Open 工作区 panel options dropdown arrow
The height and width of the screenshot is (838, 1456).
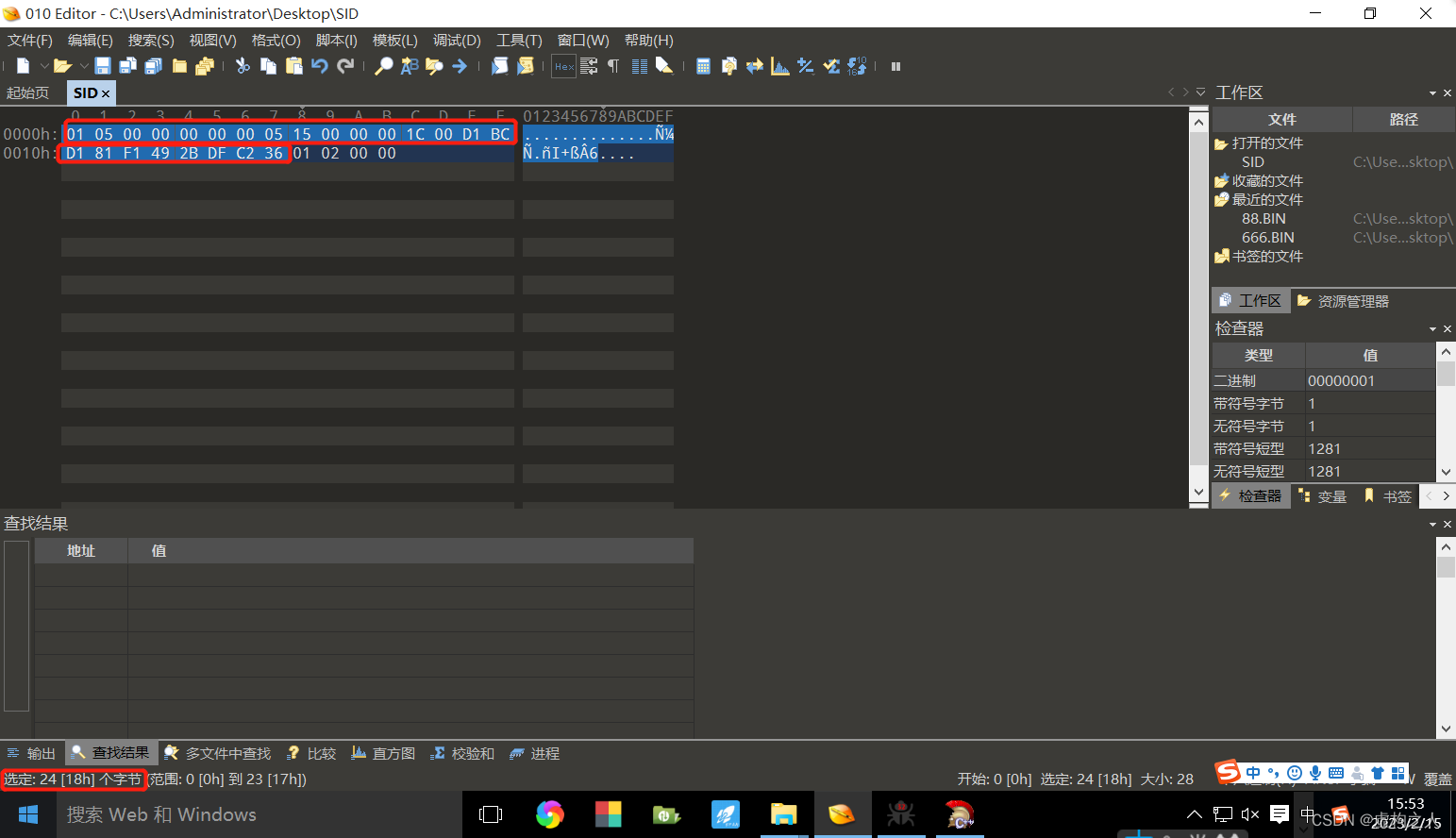(1432, 92)
